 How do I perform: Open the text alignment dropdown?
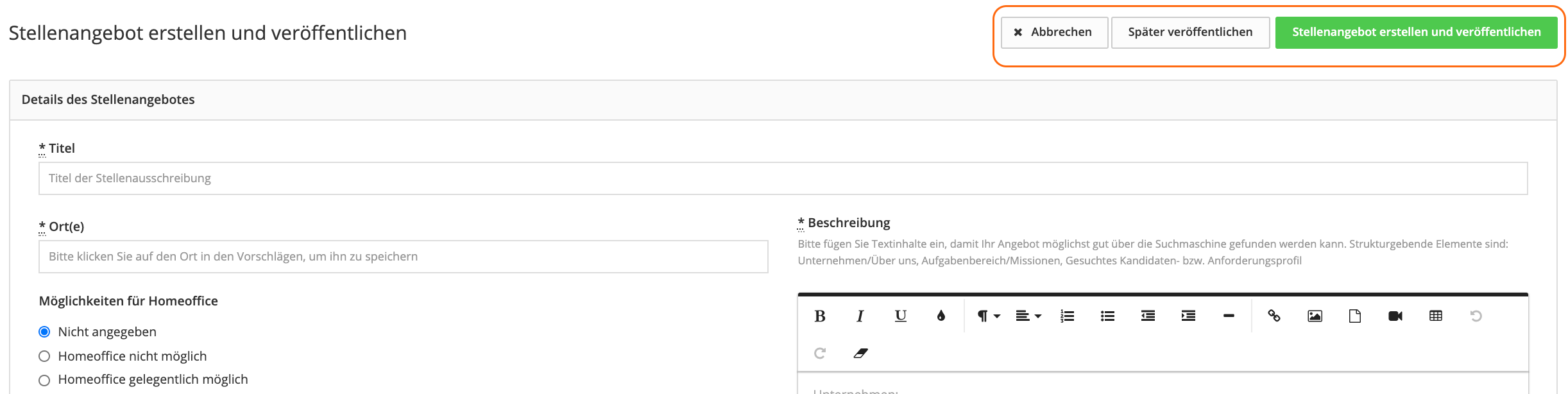pos(1028,316)
